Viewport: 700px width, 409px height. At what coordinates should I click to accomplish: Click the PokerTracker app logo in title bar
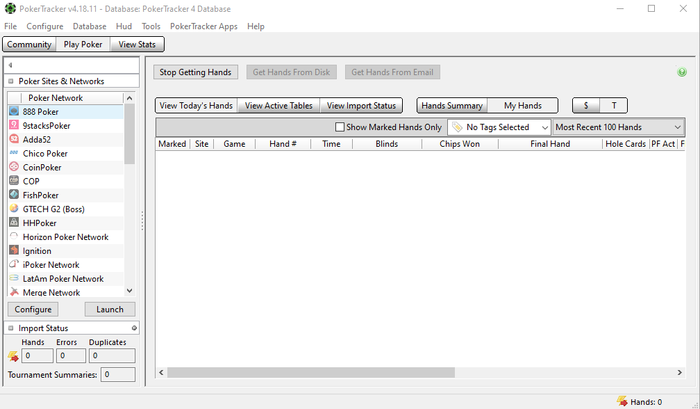(x=10, y=8)
